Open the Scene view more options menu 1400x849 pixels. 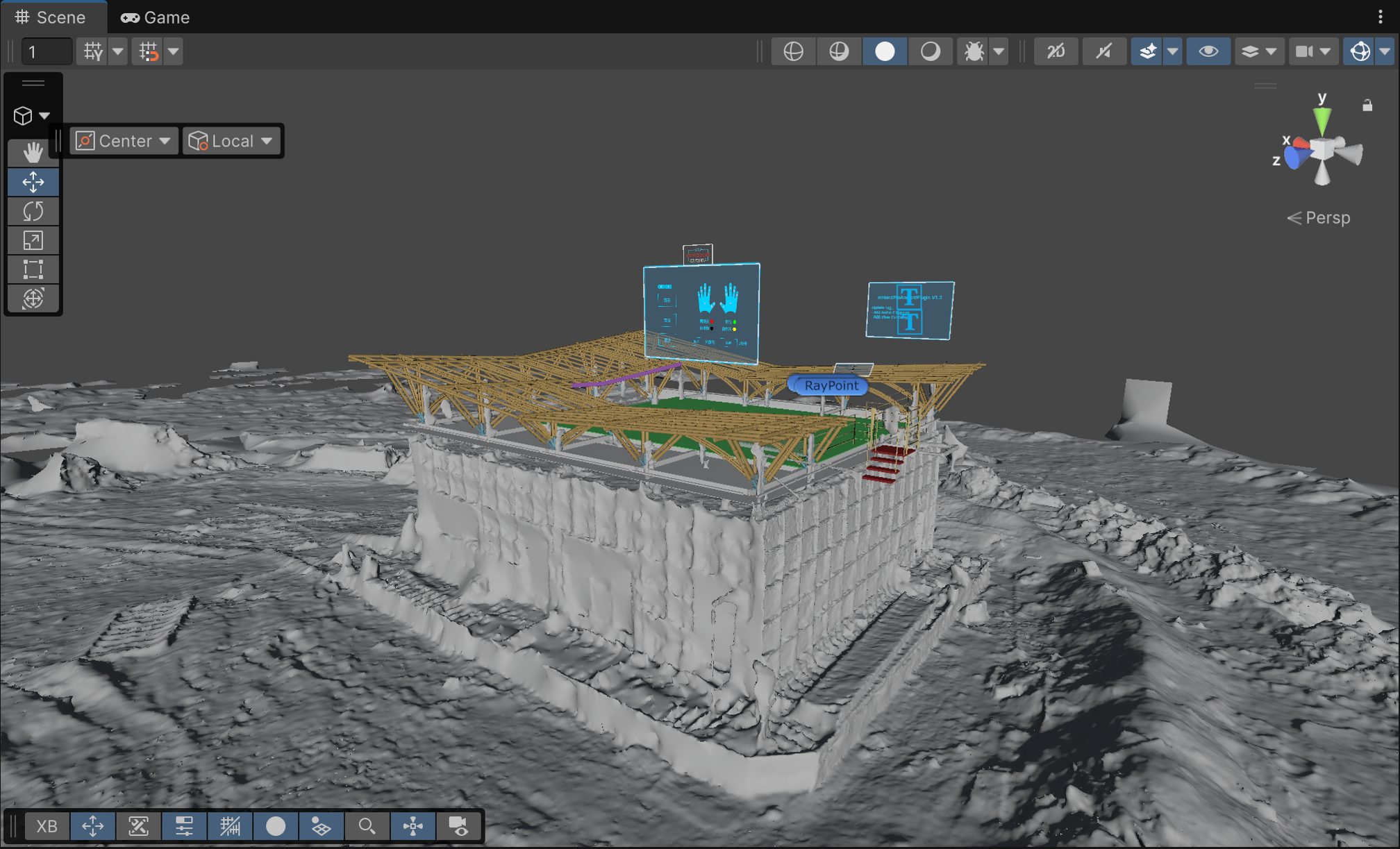point(1381,17)
